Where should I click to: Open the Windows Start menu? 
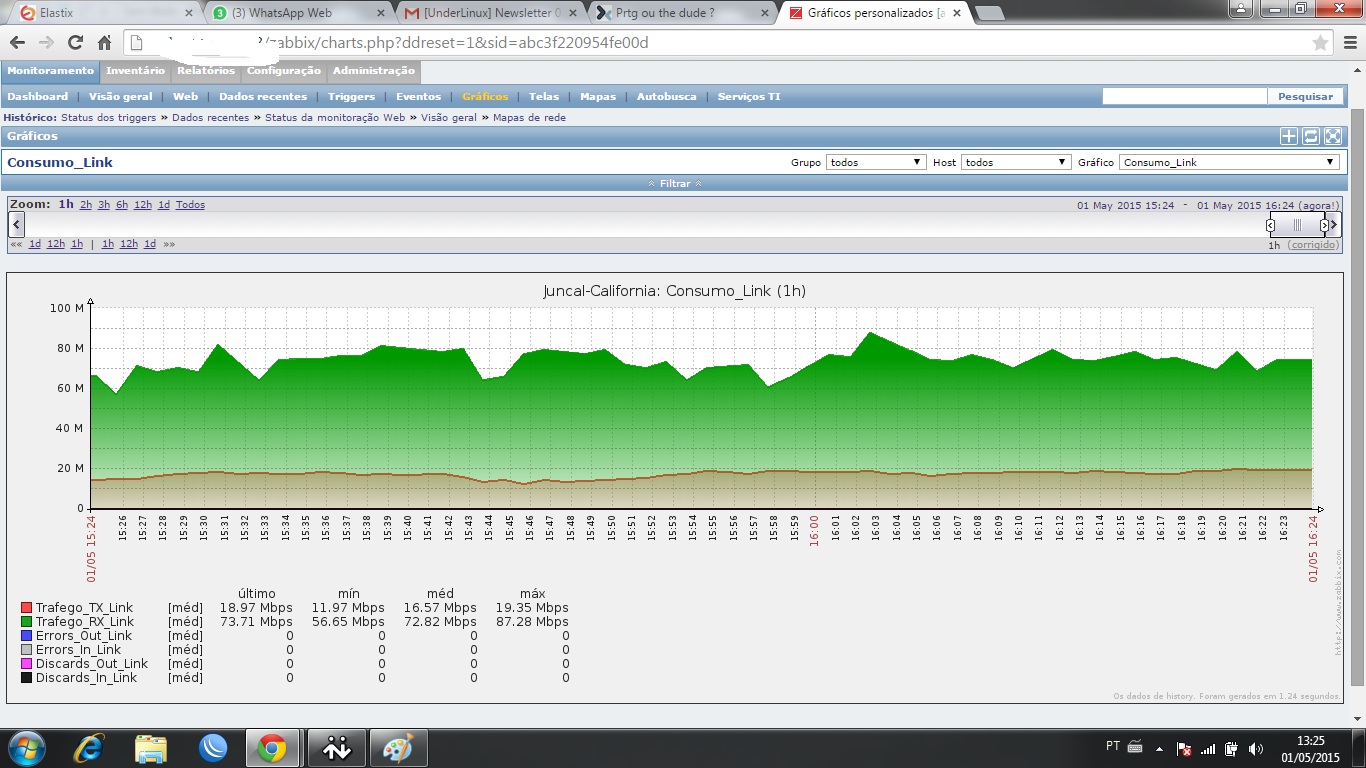pos(26,748)
